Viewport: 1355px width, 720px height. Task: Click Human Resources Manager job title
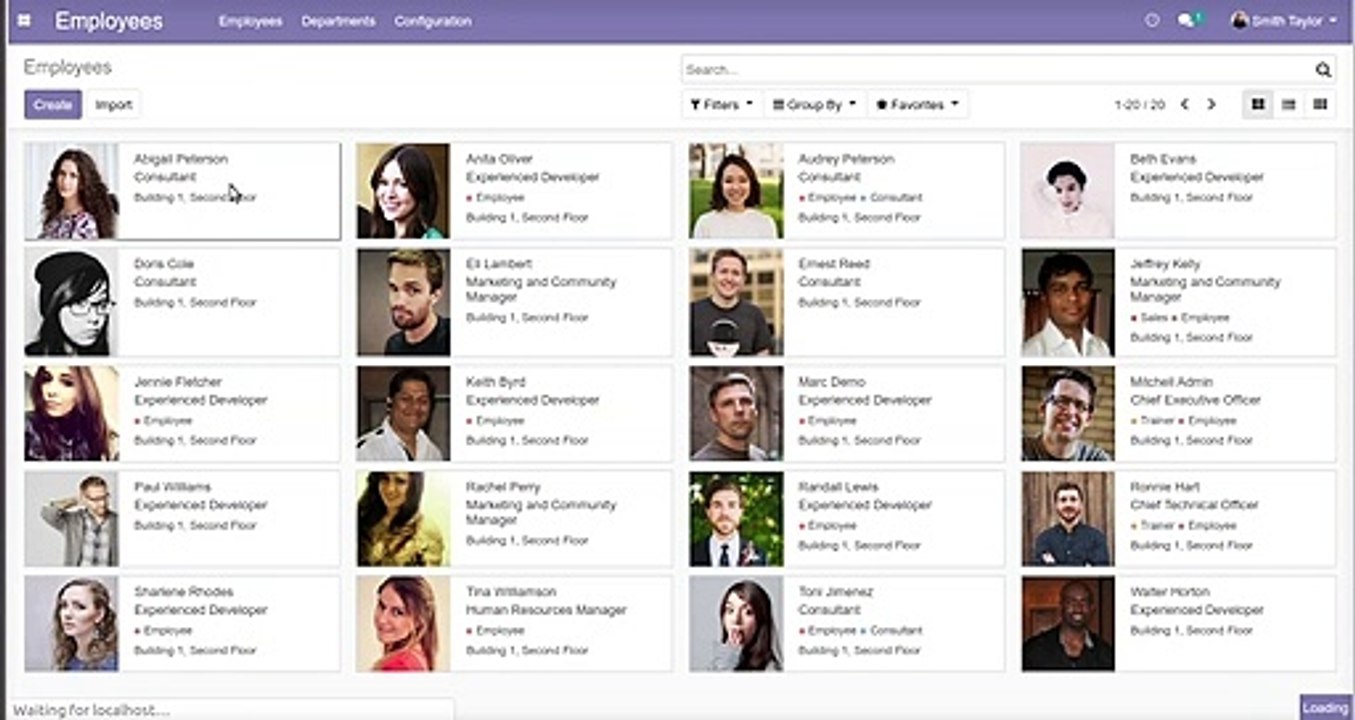(546, 610)
